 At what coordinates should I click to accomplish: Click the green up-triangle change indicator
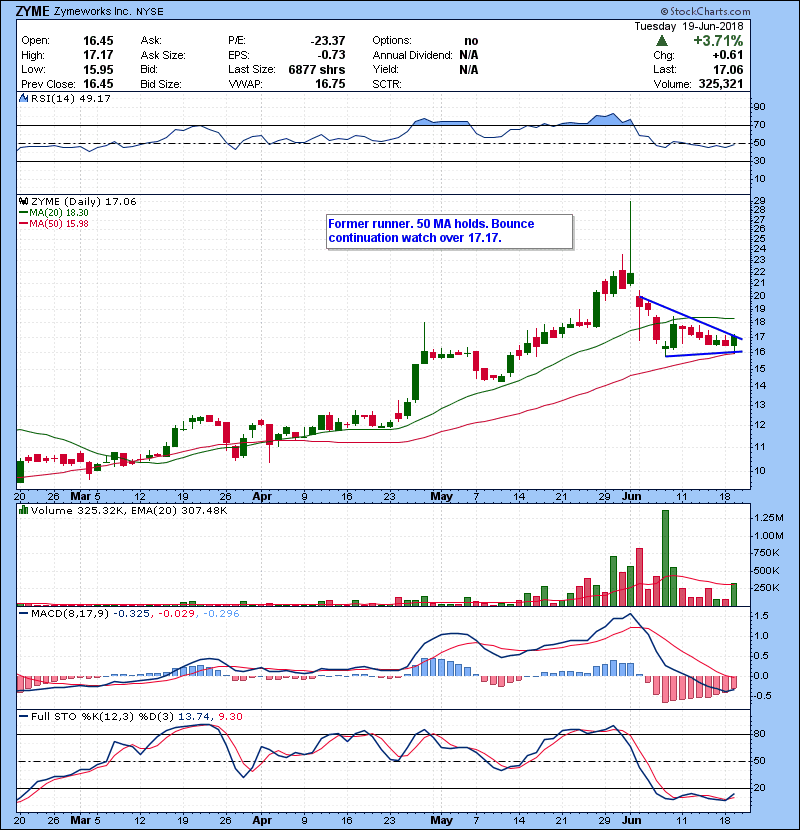(661, 41)
